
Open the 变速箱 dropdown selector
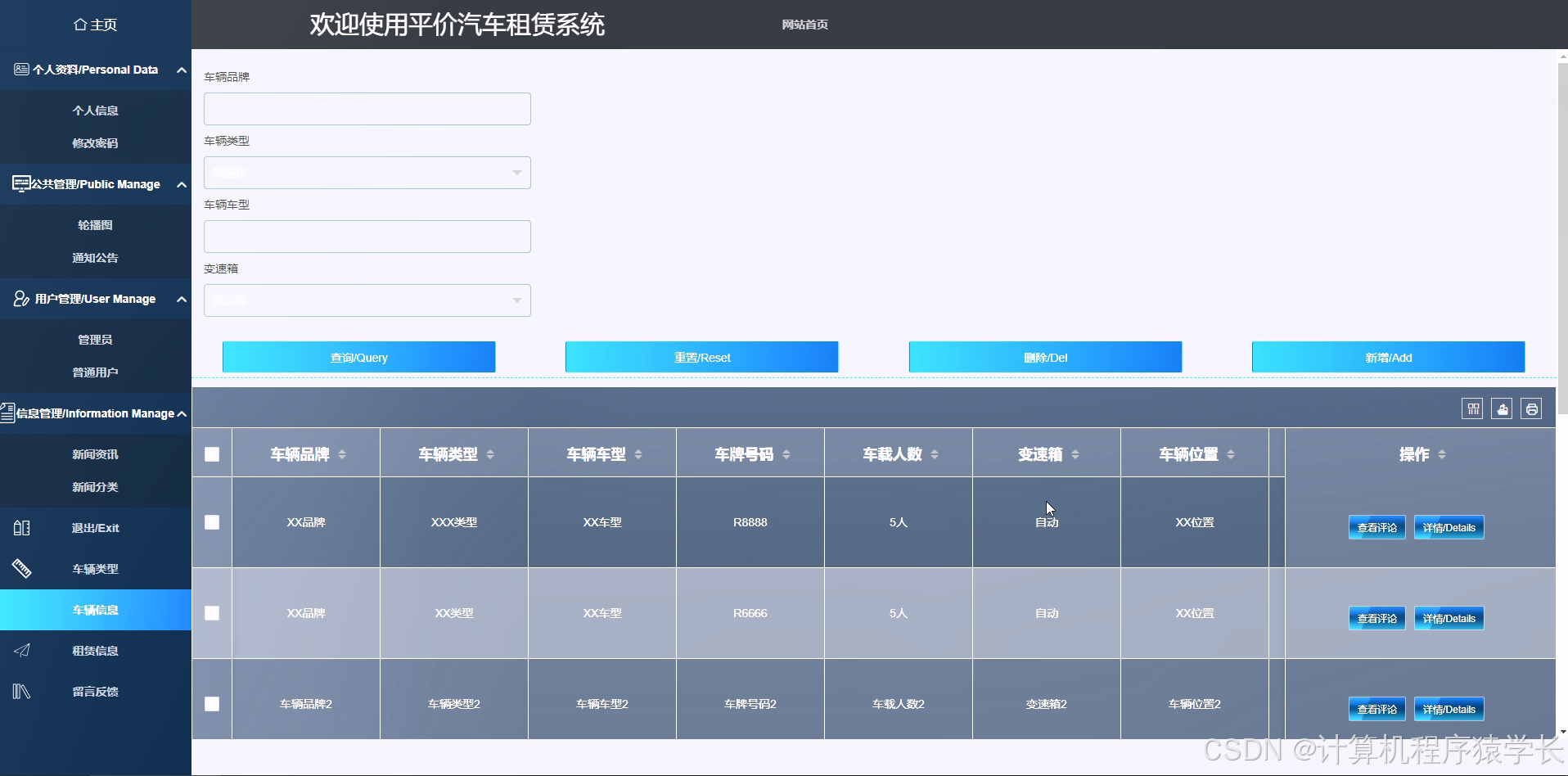click(367, 300)
